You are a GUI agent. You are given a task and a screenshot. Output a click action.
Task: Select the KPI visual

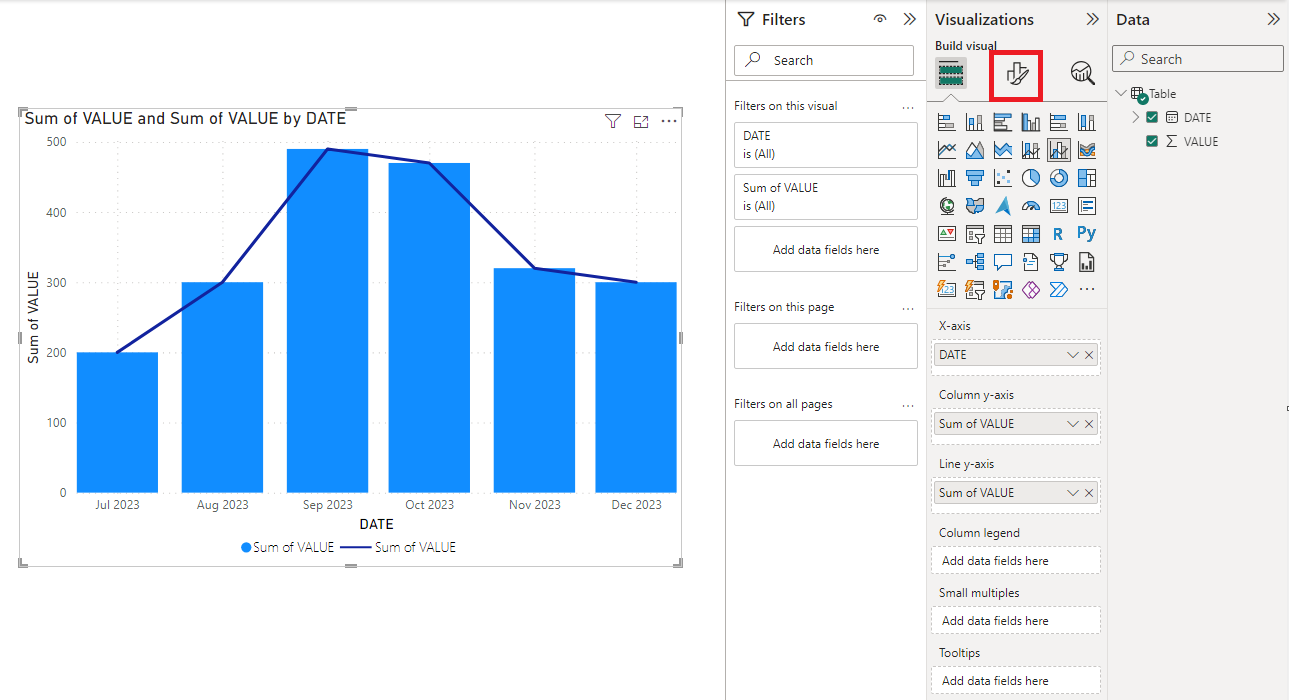point(947,235)
